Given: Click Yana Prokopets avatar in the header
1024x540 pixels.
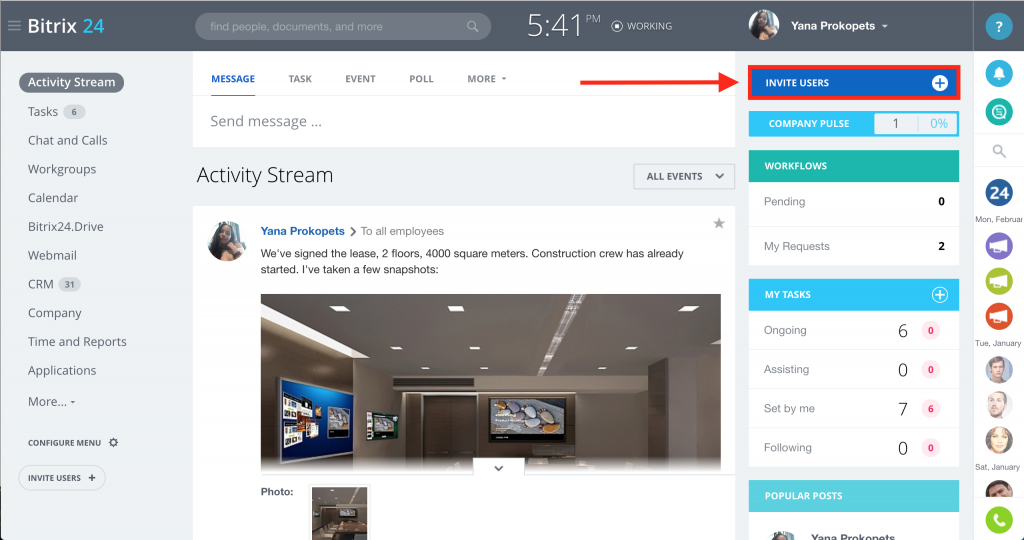Looking at the screenshot, I should click(x=763, y=25).
